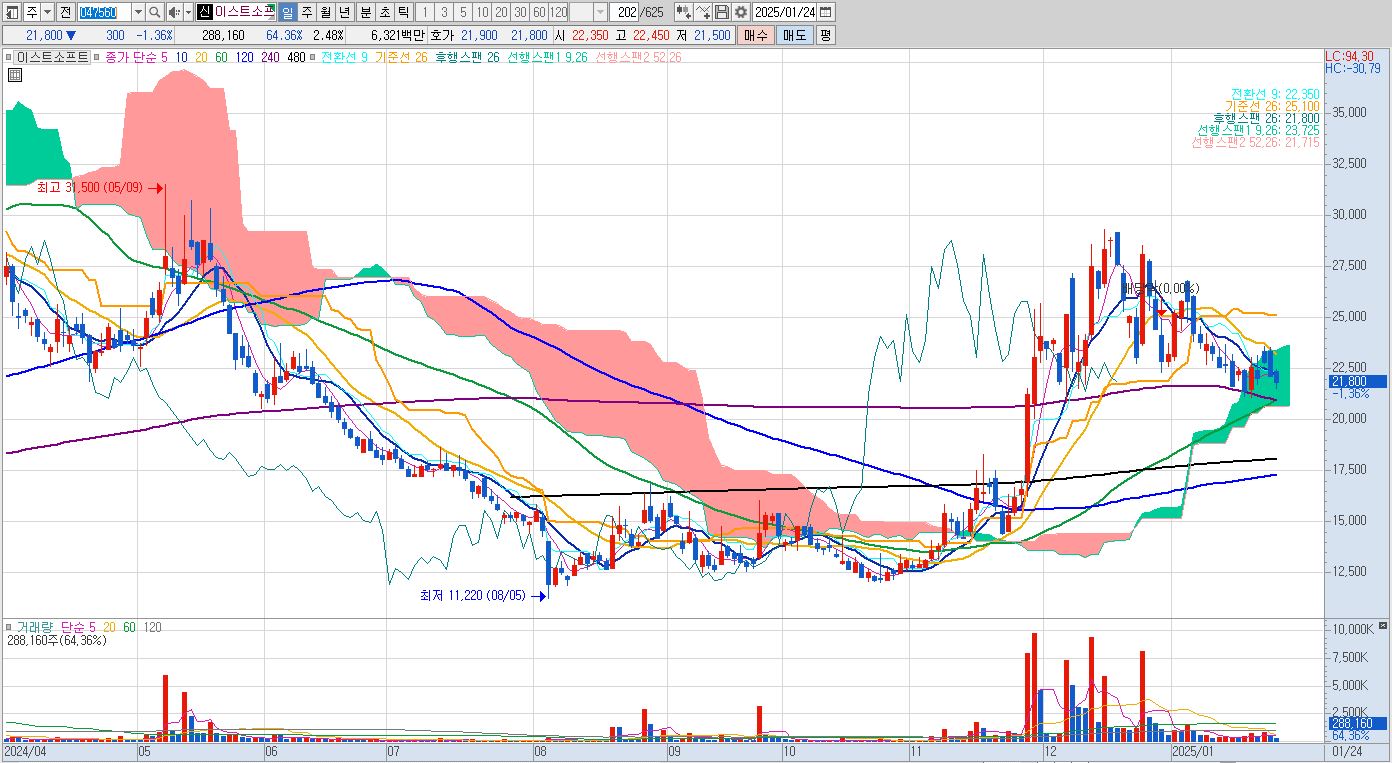Choose the 120 interval preset
Viewport: 1392px width, 763px height.
click(x=558, y=12)
